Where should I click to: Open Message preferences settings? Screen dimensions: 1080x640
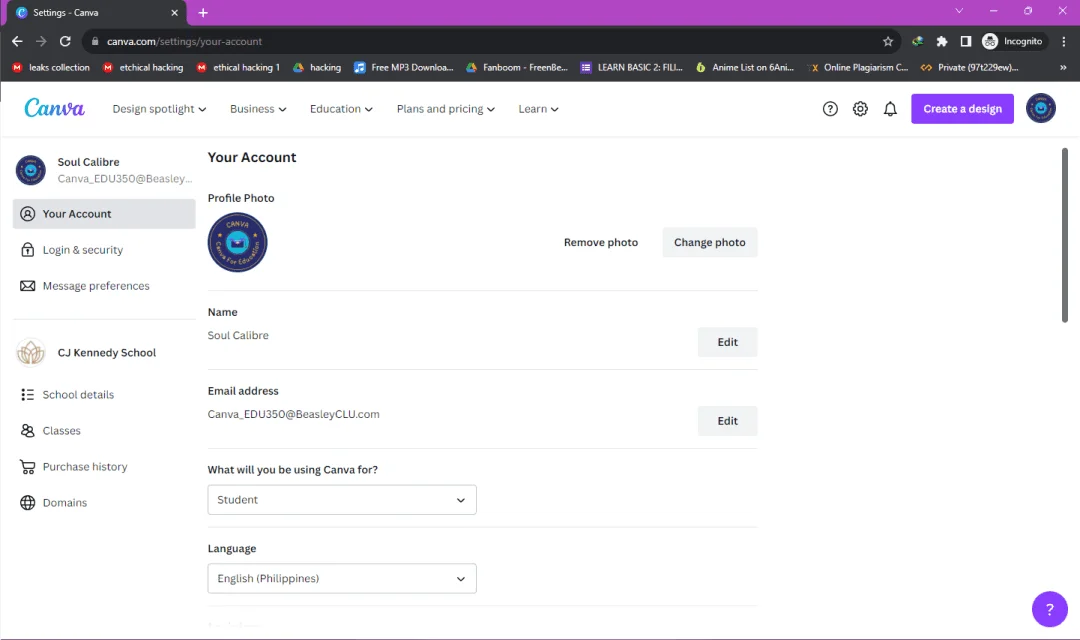(x=104, y=286)
